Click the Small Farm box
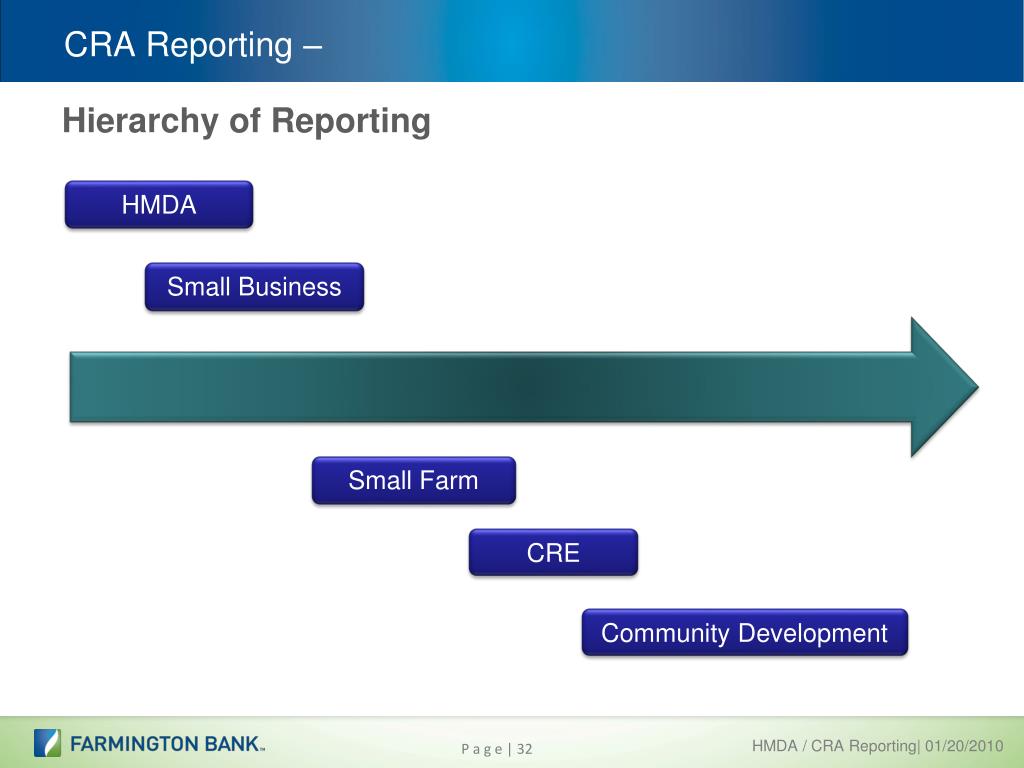 [413, 480]
